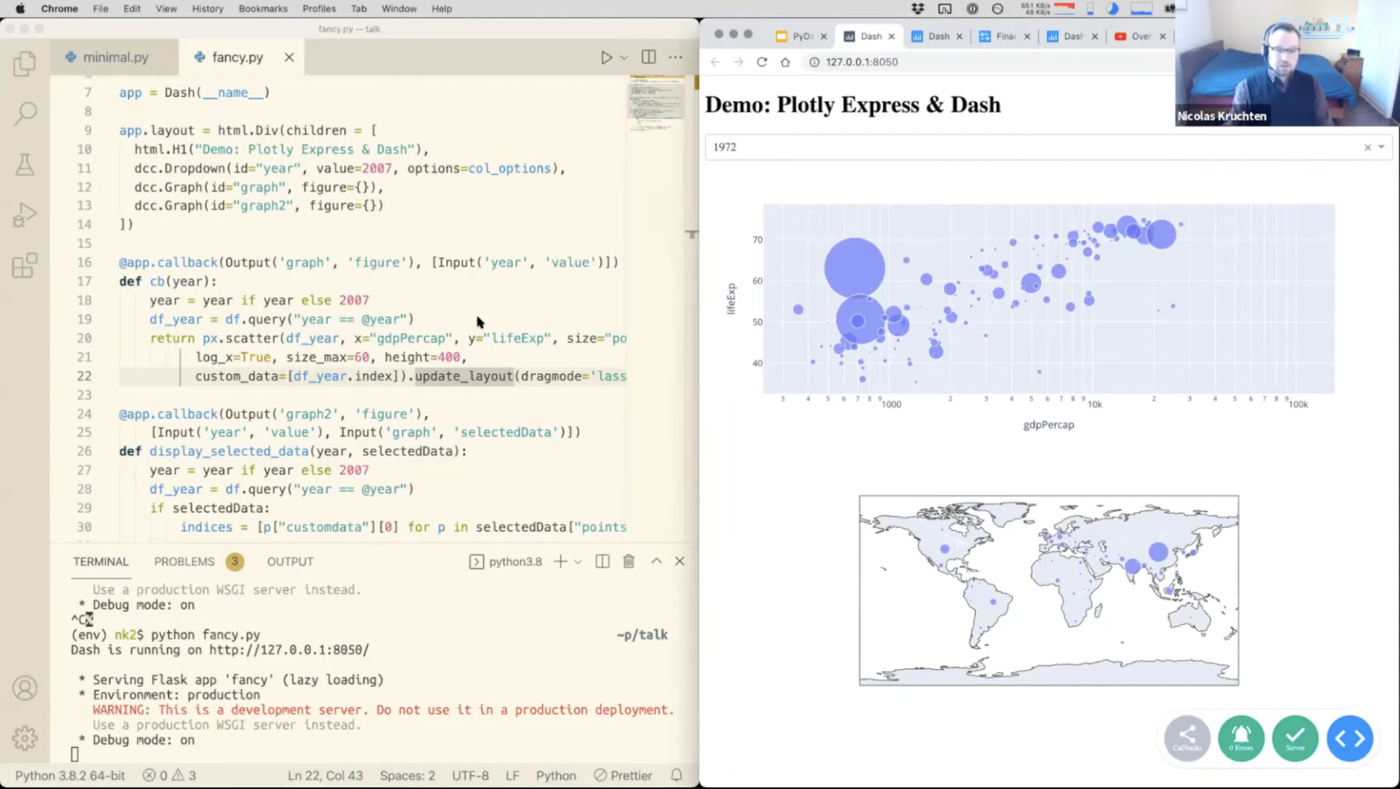
Task: Open the History menu
Action: point(207,8)
